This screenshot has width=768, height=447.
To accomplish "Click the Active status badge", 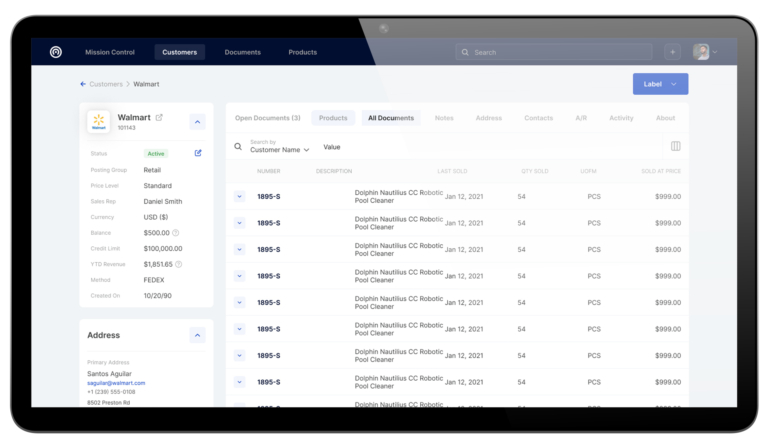I will click(156, 154).
